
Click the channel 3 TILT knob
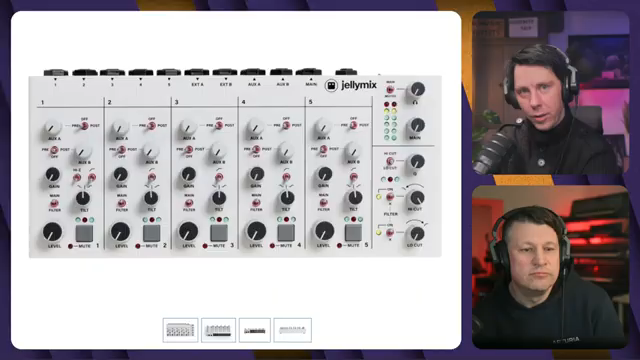click(x=219, y=198)
